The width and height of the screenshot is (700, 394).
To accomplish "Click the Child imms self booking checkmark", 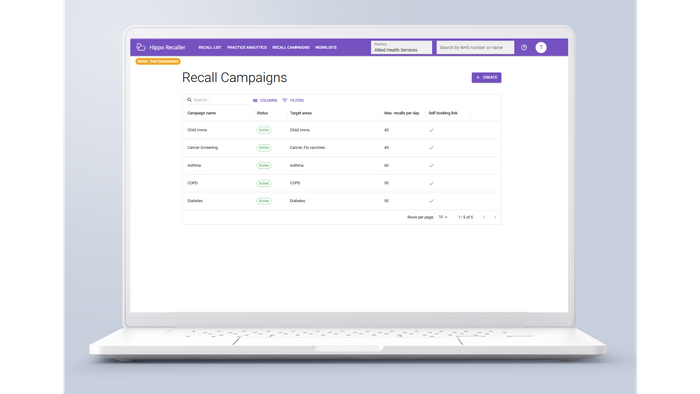I will click(x=431, y=130).
